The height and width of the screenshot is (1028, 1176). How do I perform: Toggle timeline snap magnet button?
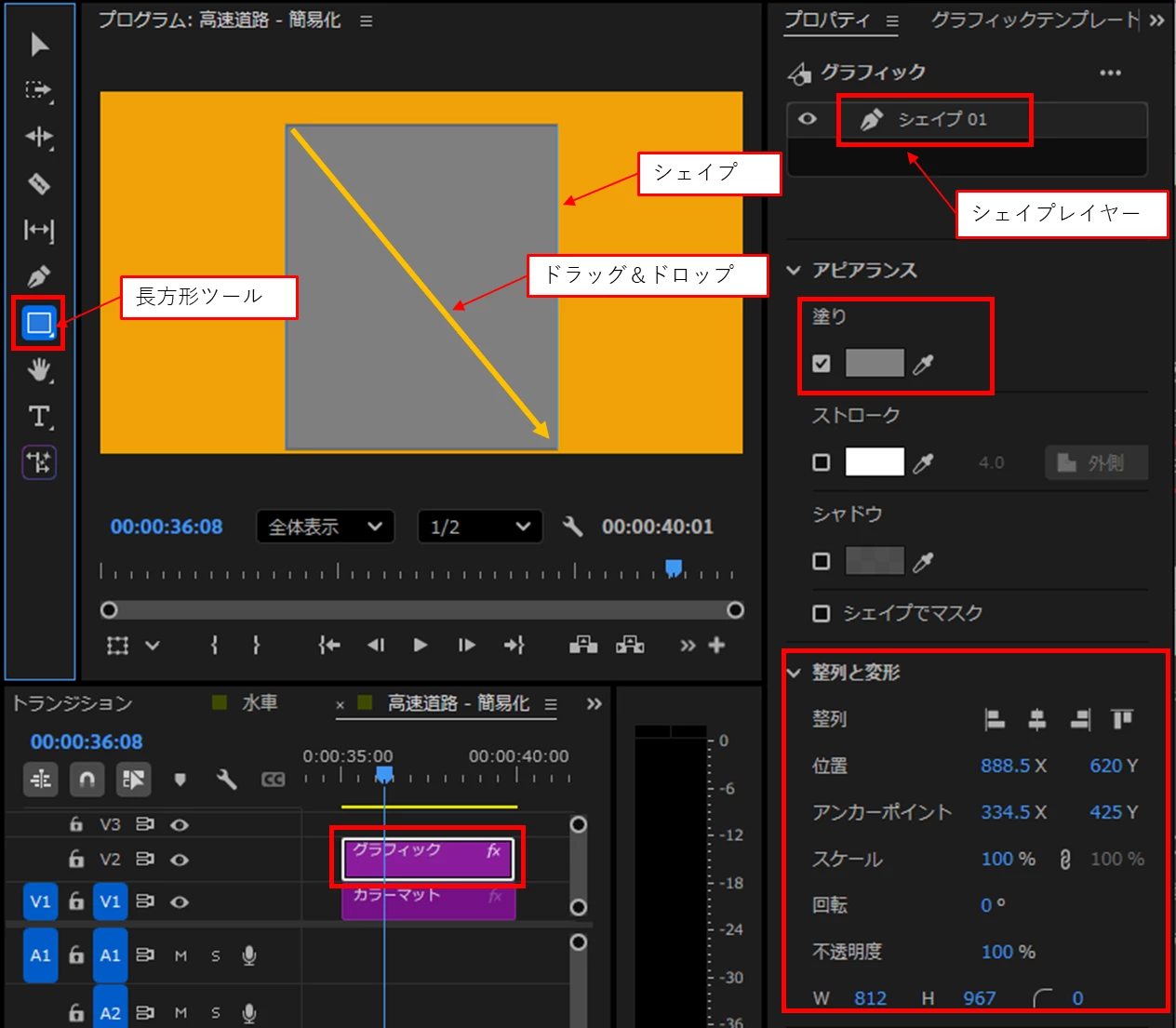point(87,779)
